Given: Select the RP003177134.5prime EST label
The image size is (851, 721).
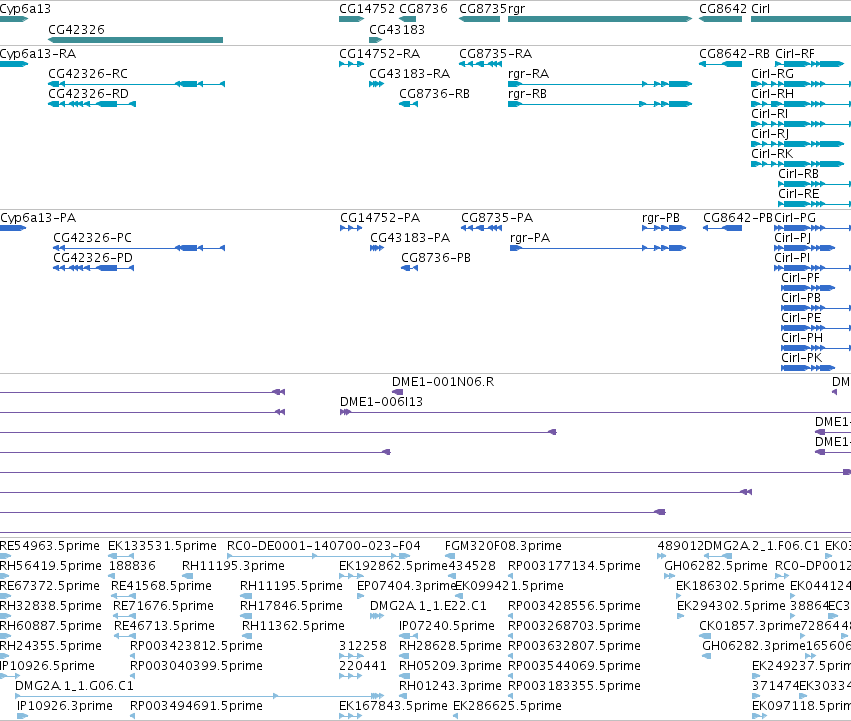Looking at the screenshot, I should (574, 566).
